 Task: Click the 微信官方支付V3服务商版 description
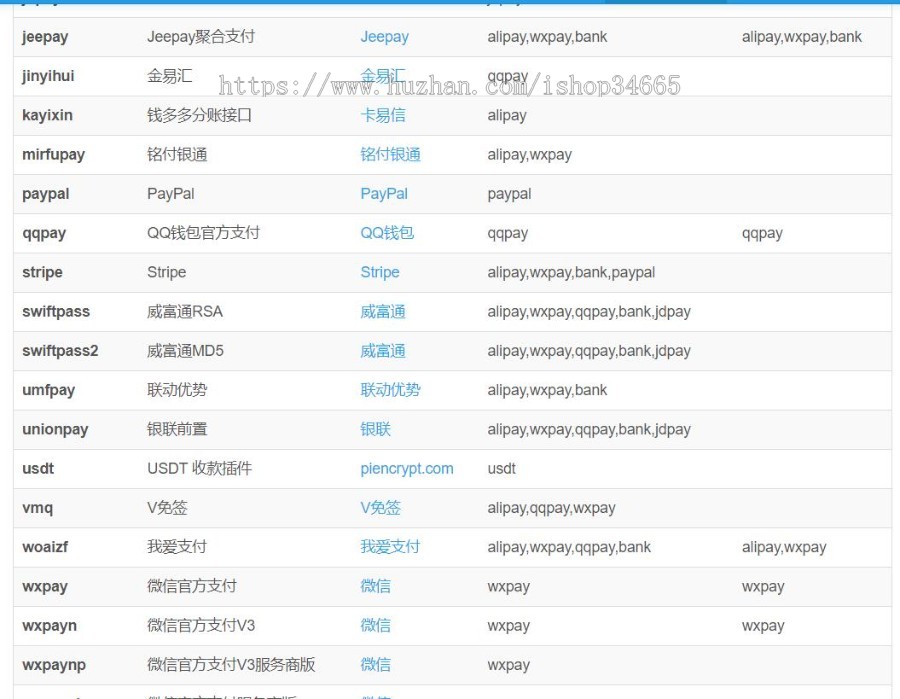[x=231, y=665]
